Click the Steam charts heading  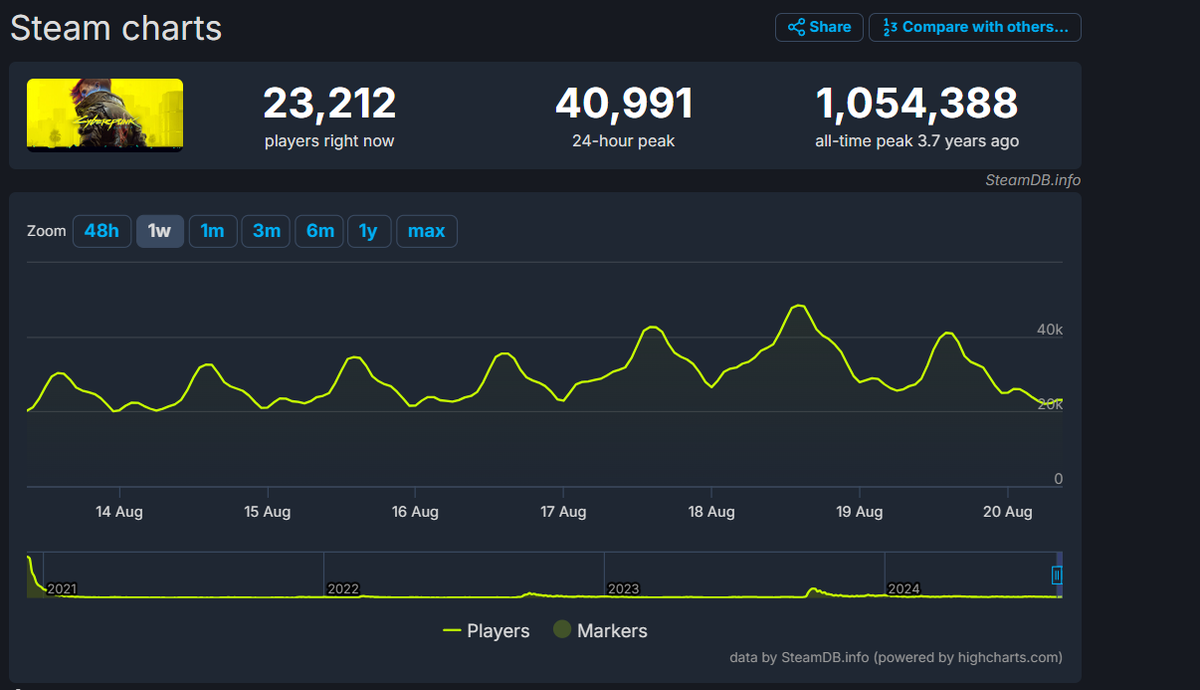coord(116,28)
